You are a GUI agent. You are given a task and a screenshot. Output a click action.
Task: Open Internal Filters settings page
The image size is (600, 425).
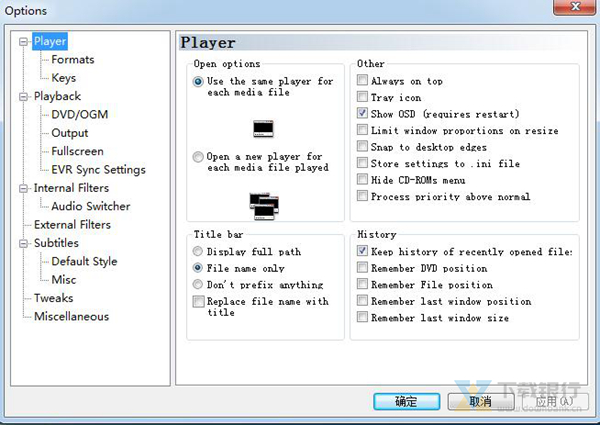71,188
